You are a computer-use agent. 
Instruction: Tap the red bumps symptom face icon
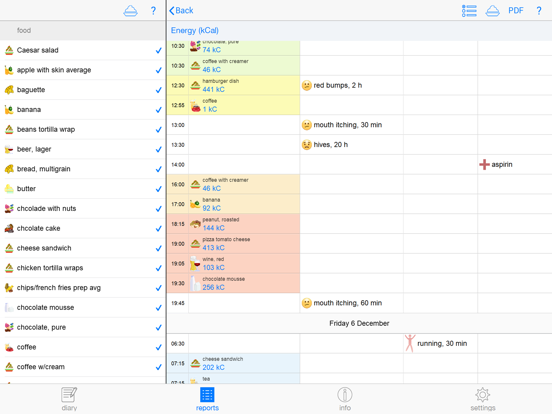307,86
